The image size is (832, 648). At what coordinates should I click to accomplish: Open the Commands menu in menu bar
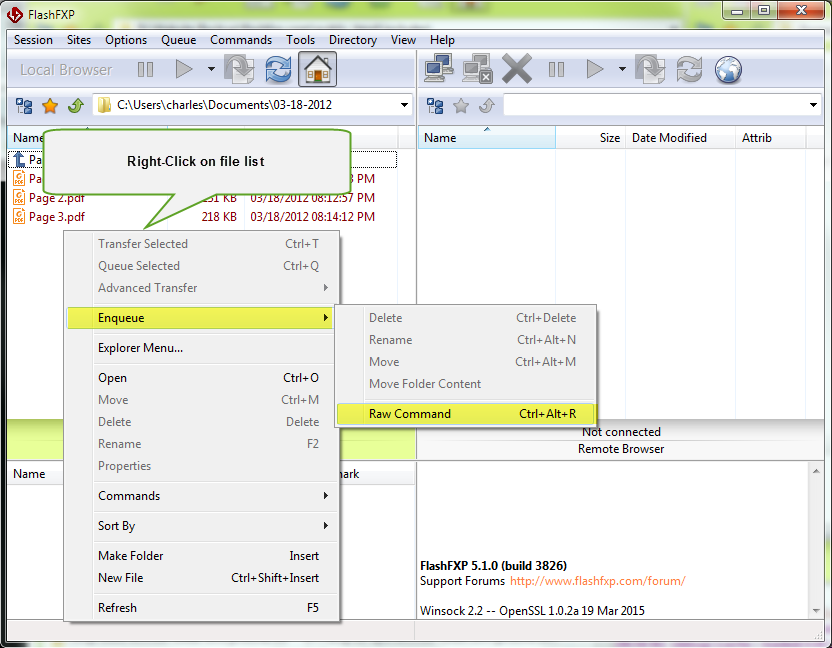(241, 40)
